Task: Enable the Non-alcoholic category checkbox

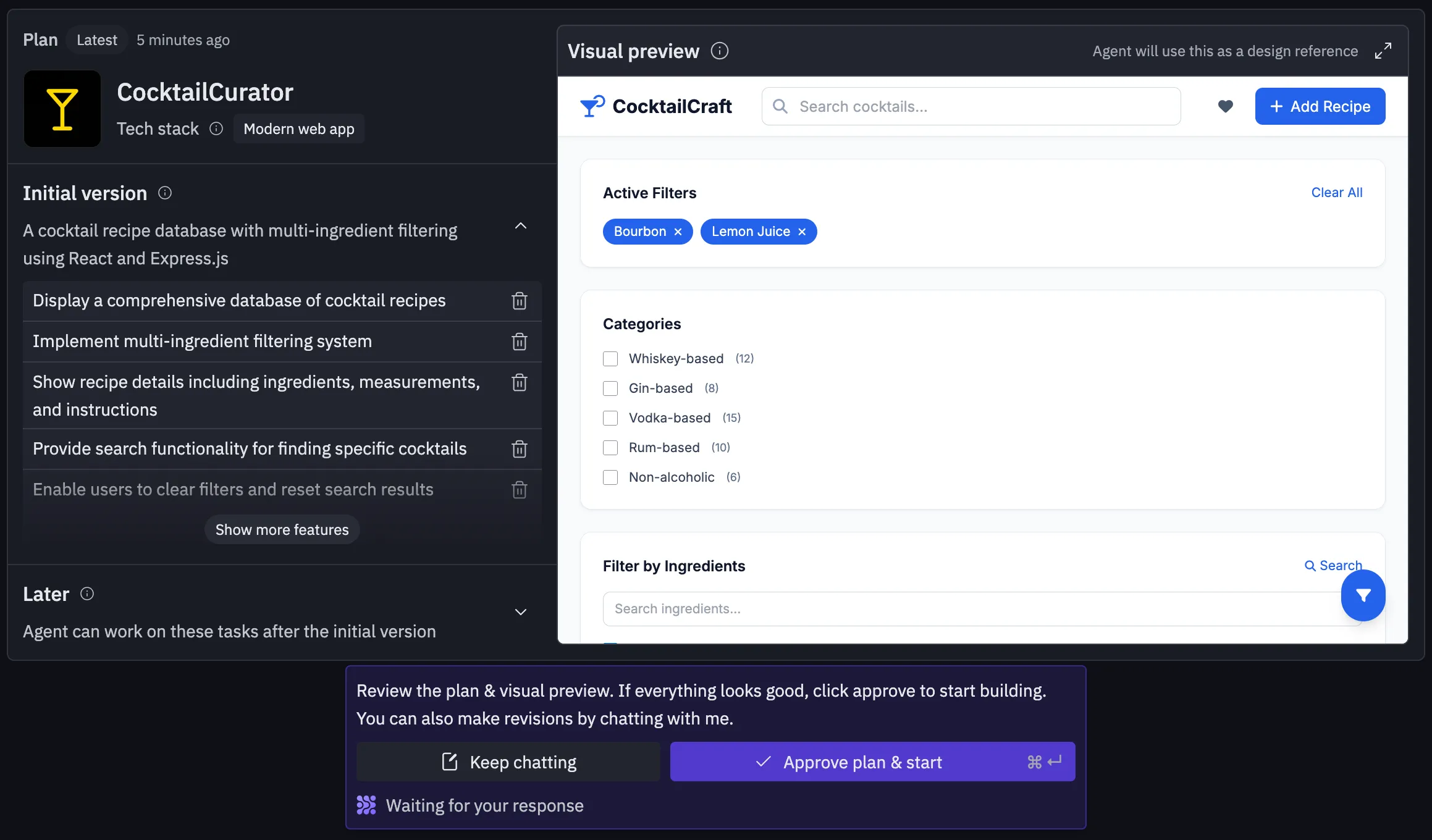Action: click(610, 477)
